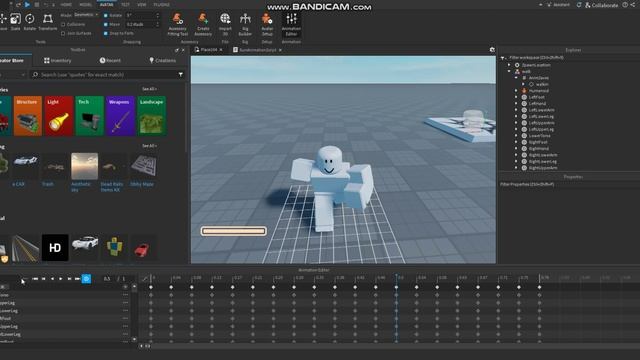This screenshot has height=360, width=640.
Task: Collapse the AnimSaves tree node
Action: point(516,78)
